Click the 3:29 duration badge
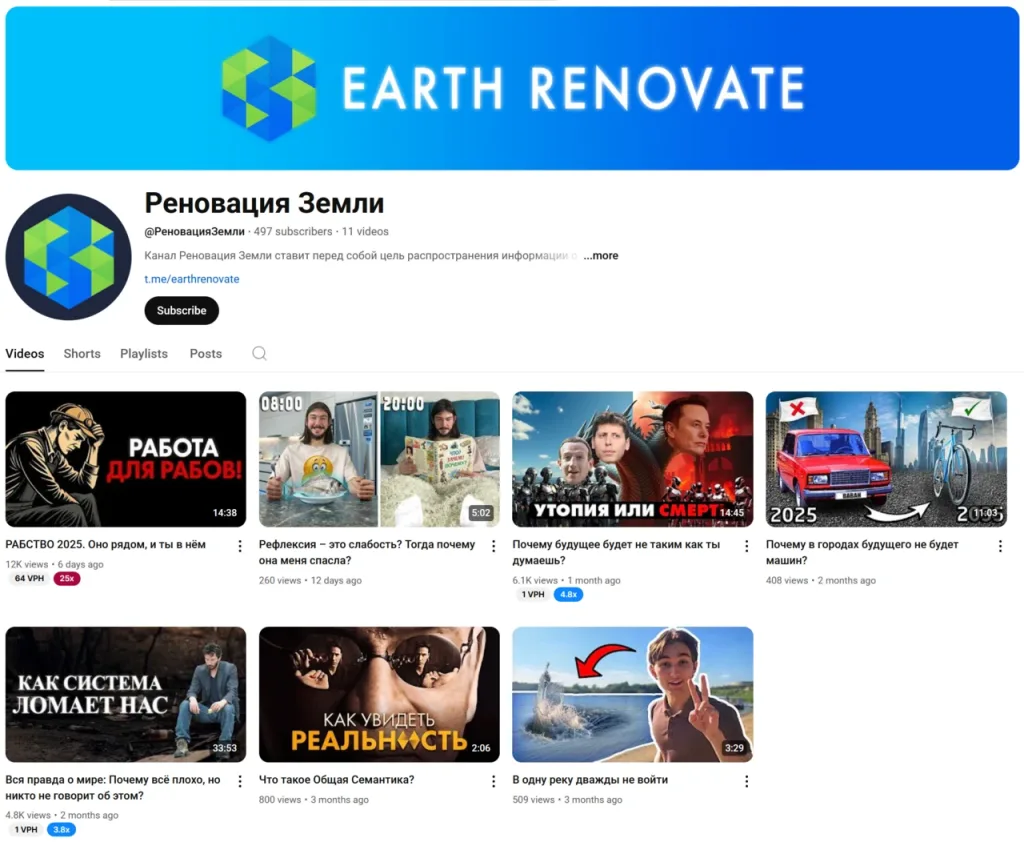 point(734,748)
